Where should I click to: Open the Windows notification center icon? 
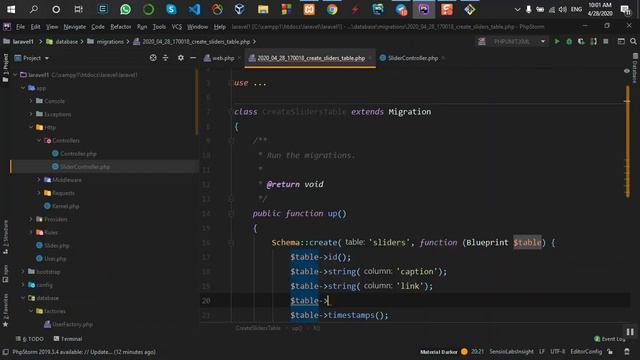point(625,9)
